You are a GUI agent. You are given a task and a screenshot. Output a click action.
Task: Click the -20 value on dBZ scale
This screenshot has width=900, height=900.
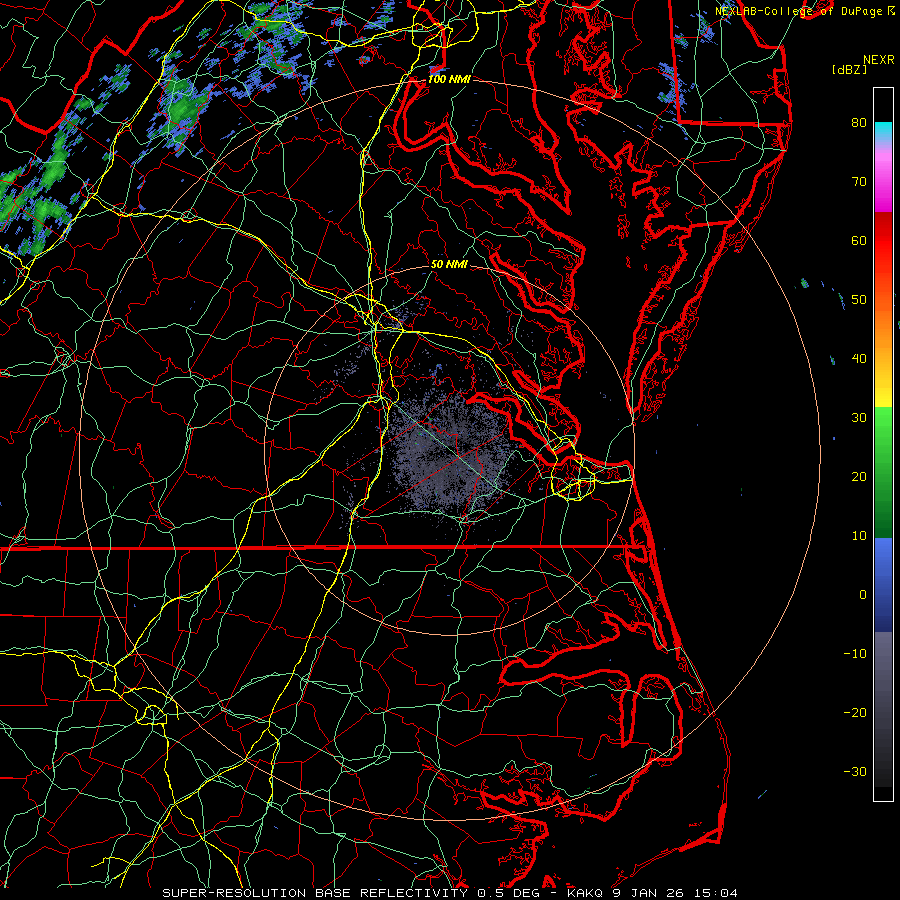[855, 713]
